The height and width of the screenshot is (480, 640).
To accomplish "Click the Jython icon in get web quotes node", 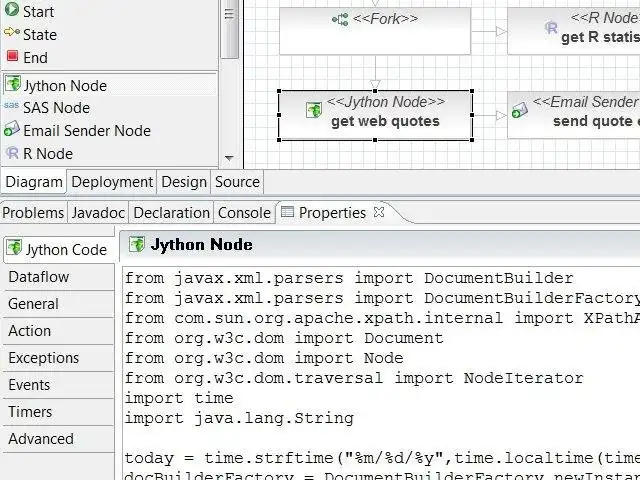I will click(313, 110).
